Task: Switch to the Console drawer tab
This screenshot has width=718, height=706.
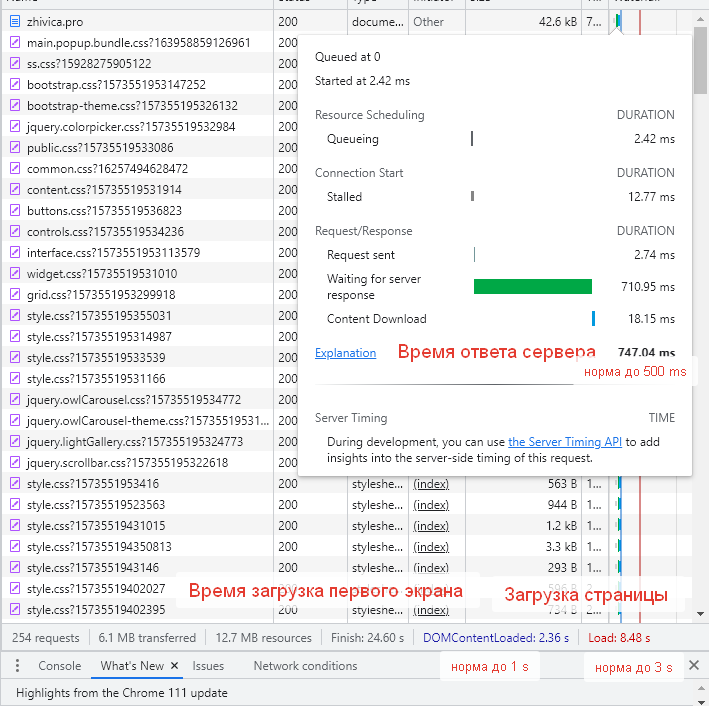Action: coord(60,666)
